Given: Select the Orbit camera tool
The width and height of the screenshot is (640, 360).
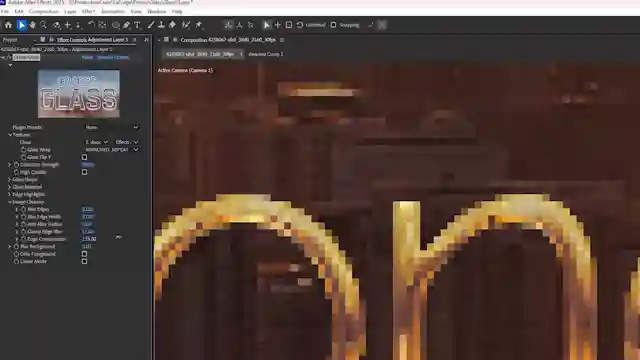Looking at the screenshot, I should pos(56,25).
